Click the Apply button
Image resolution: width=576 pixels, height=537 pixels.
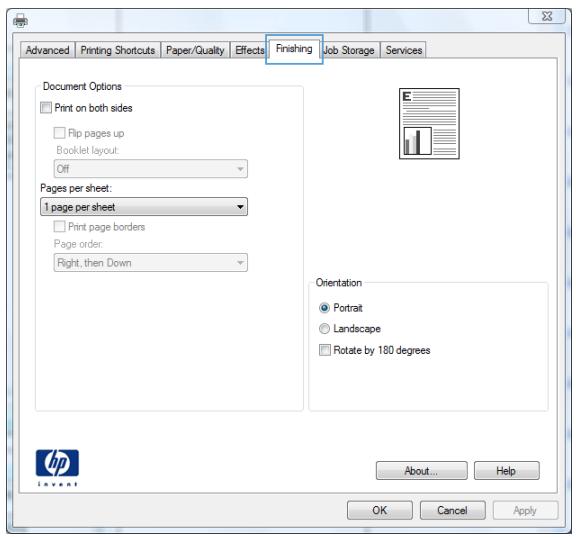525,510
